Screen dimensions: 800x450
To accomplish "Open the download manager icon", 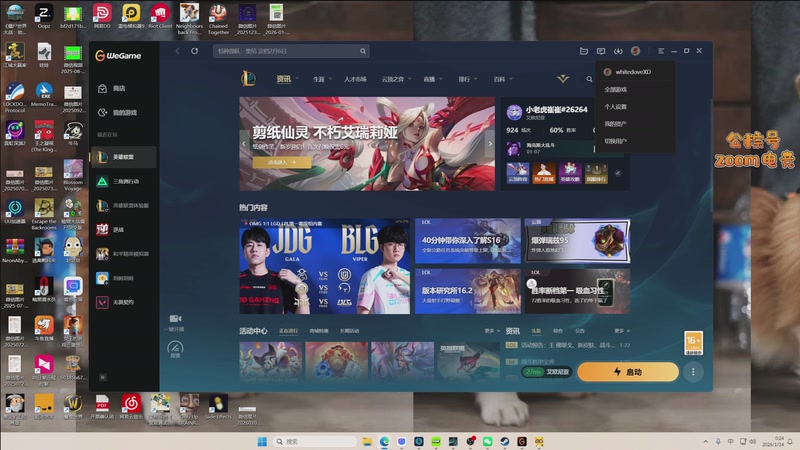I will click(618, 51).
